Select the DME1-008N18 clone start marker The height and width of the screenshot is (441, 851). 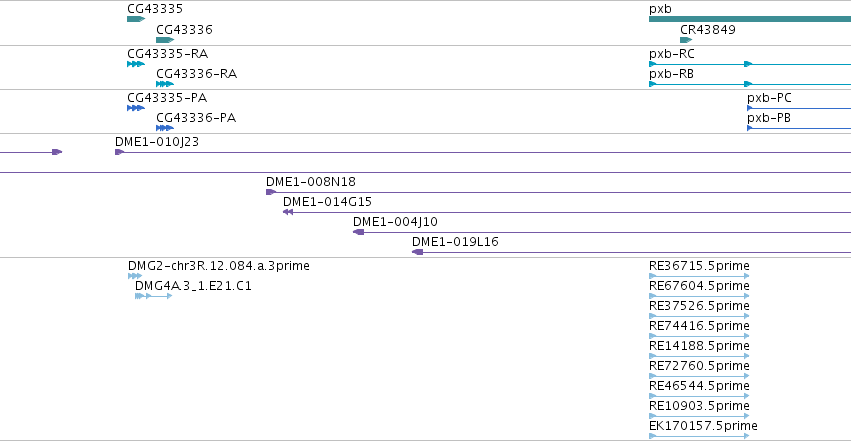[x=271, y=192]
